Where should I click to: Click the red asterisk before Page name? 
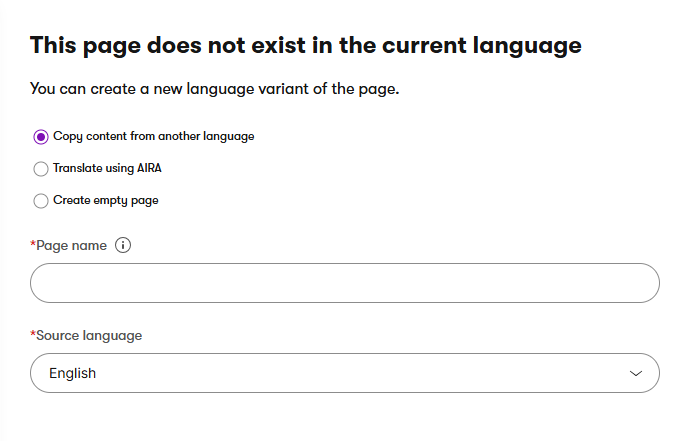coord(33,244)
